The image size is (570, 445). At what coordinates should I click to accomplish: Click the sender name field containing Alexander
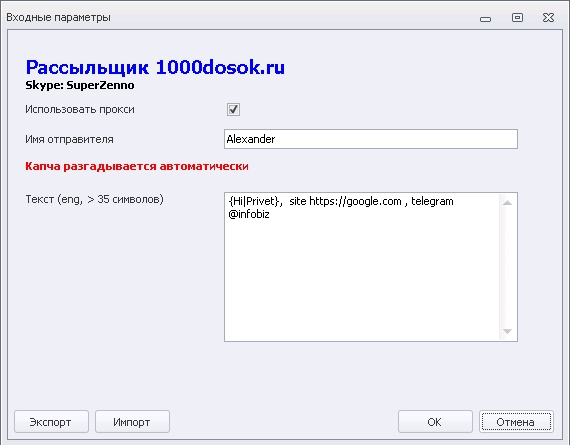point(371,139)
